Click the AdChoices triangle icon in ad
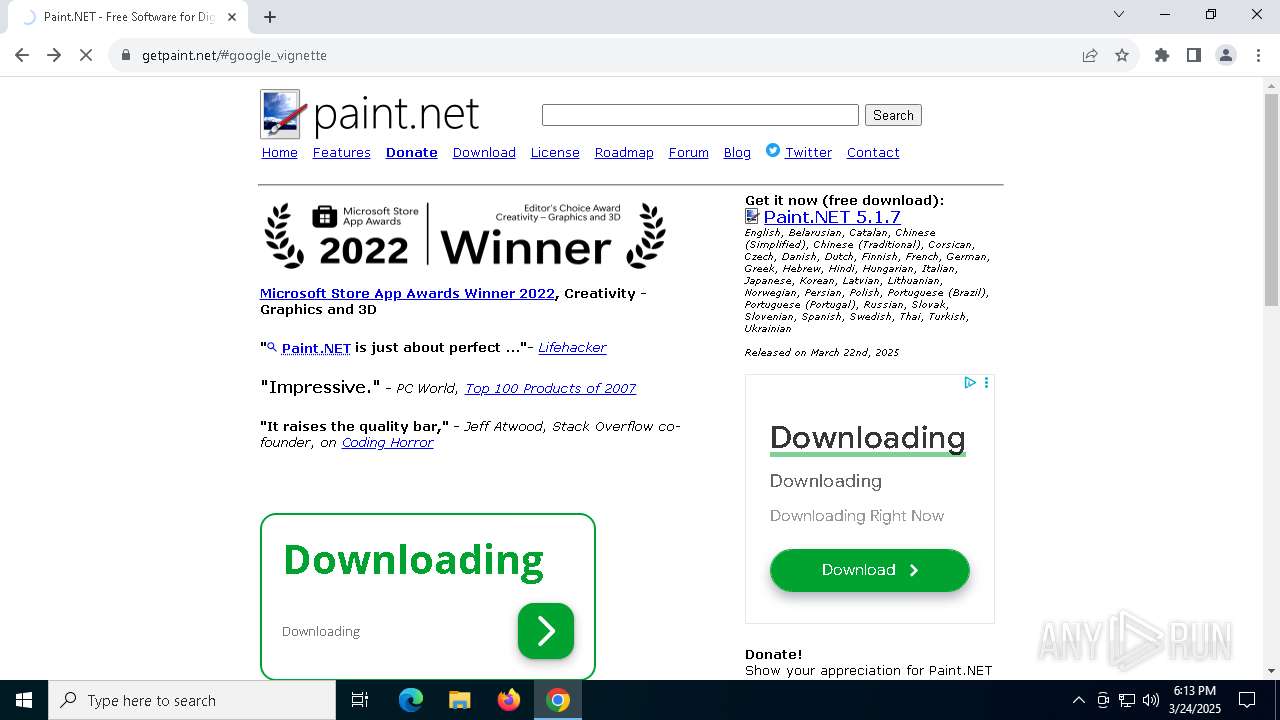This screenshot has height=720, width=1280. pyautogui.click(x=970, y=382)
